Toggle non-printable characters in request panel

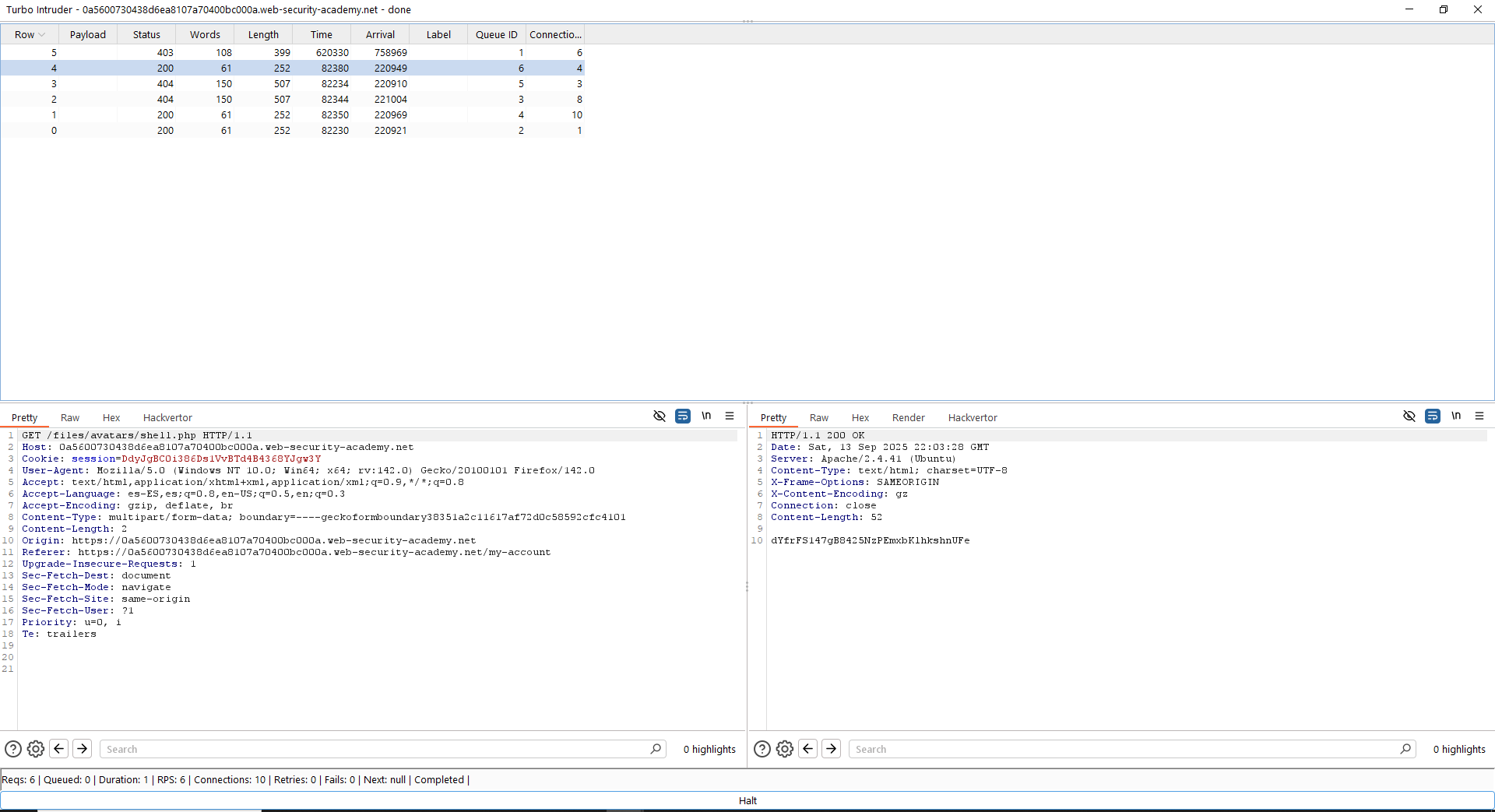(706, 417)
